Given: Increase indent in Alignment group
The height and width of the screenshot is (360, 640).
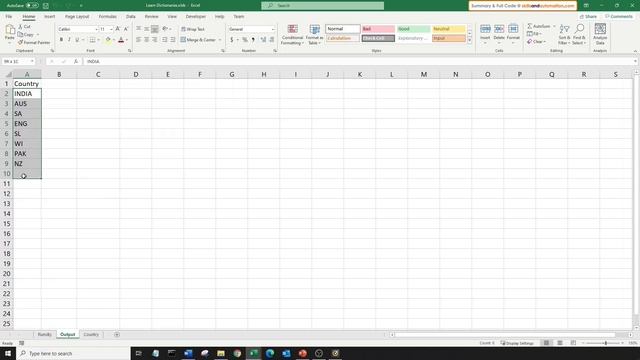Looking at the screenshot, I should [173, 40].
